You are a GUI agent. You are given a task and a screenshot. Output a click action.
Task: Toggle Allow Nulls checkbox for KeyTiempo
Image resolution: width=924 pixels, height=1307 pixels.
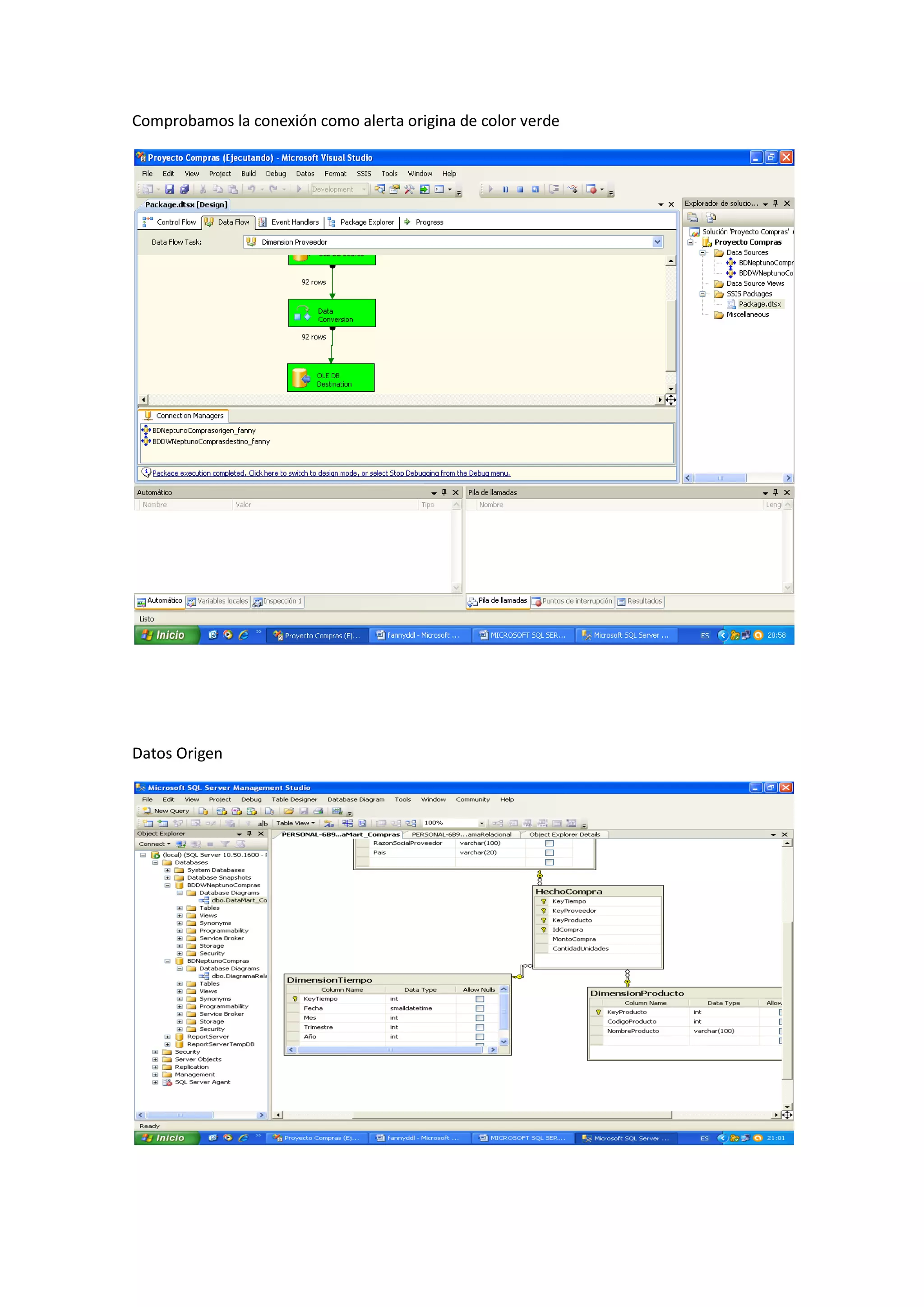click(480, 999)
